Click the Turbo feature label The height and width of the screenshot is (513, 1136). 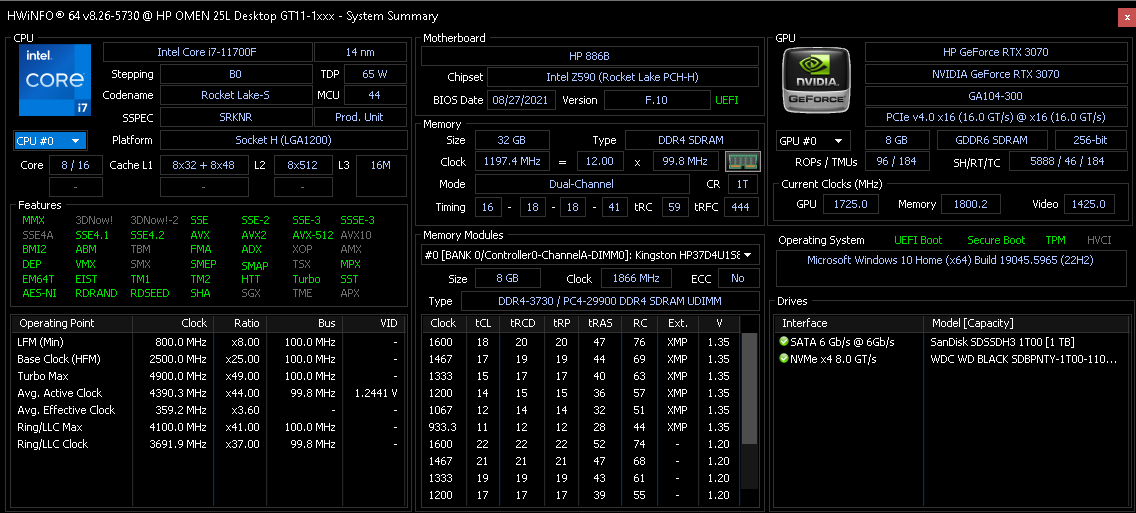[306, 279]
